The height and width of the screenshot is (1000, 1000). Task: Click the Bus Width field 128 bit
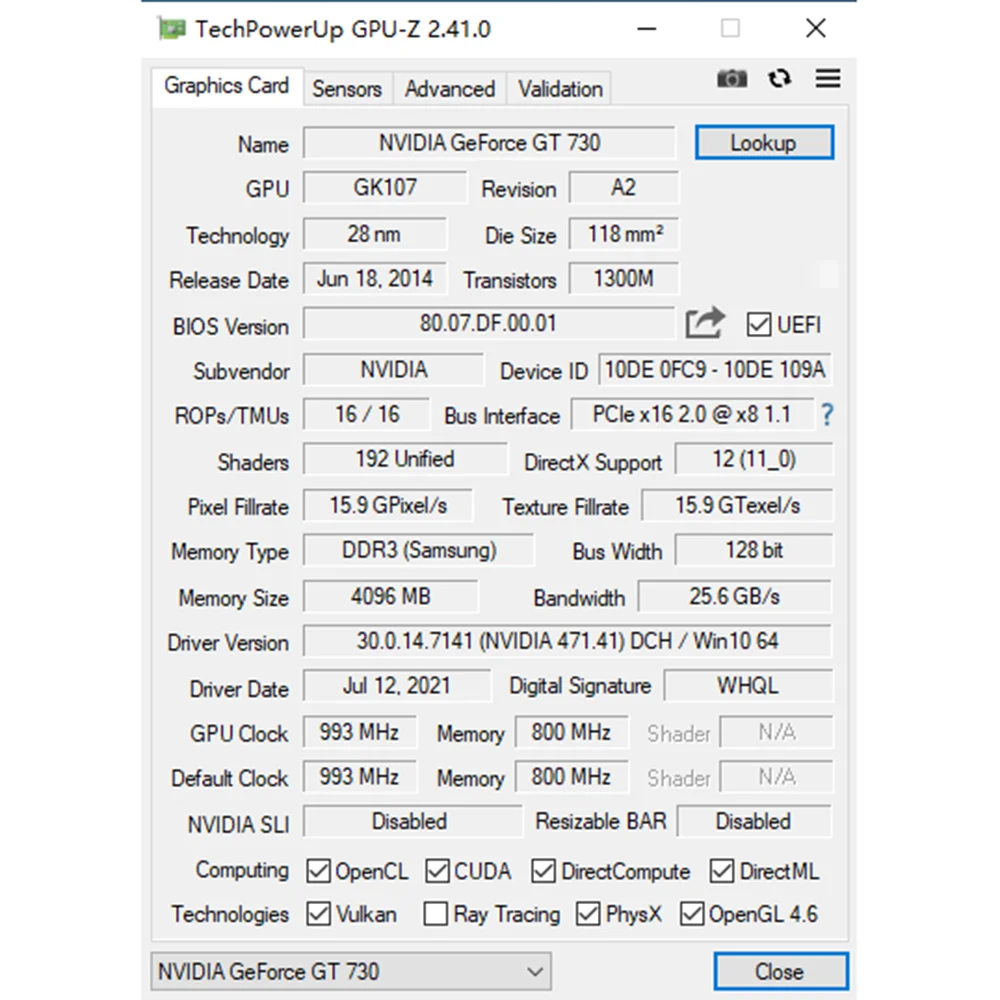point(754,550)
